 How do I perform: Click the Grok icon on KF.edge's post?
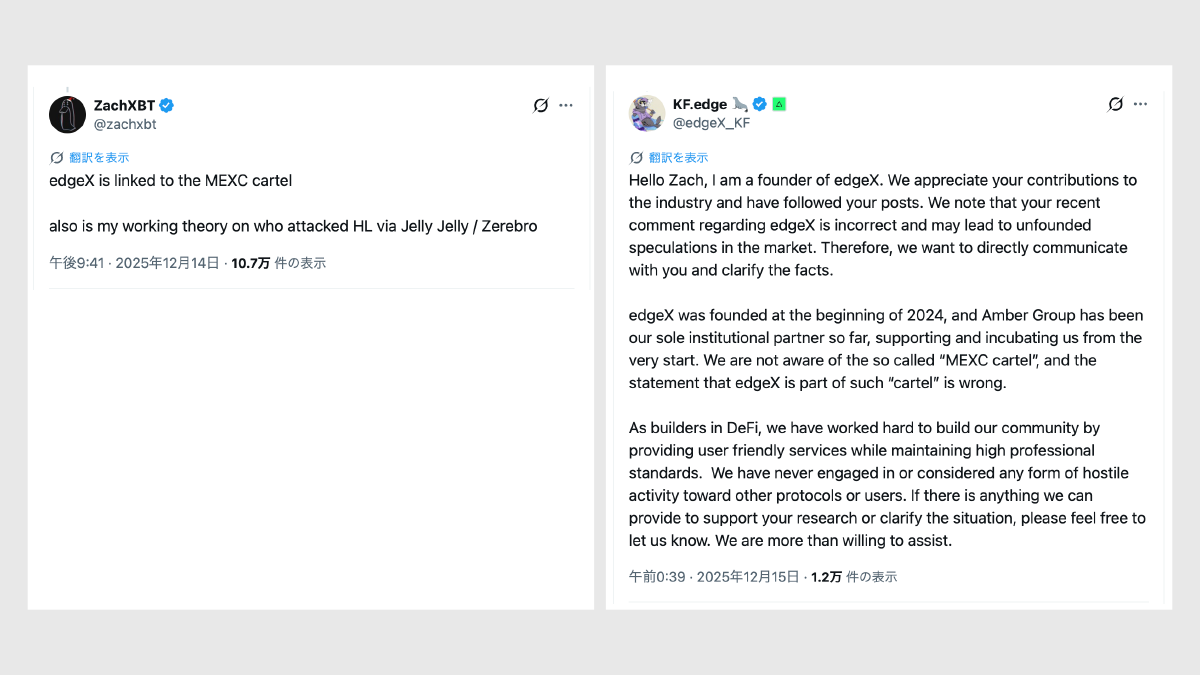pyautogui.click(x=1116, y=104)
